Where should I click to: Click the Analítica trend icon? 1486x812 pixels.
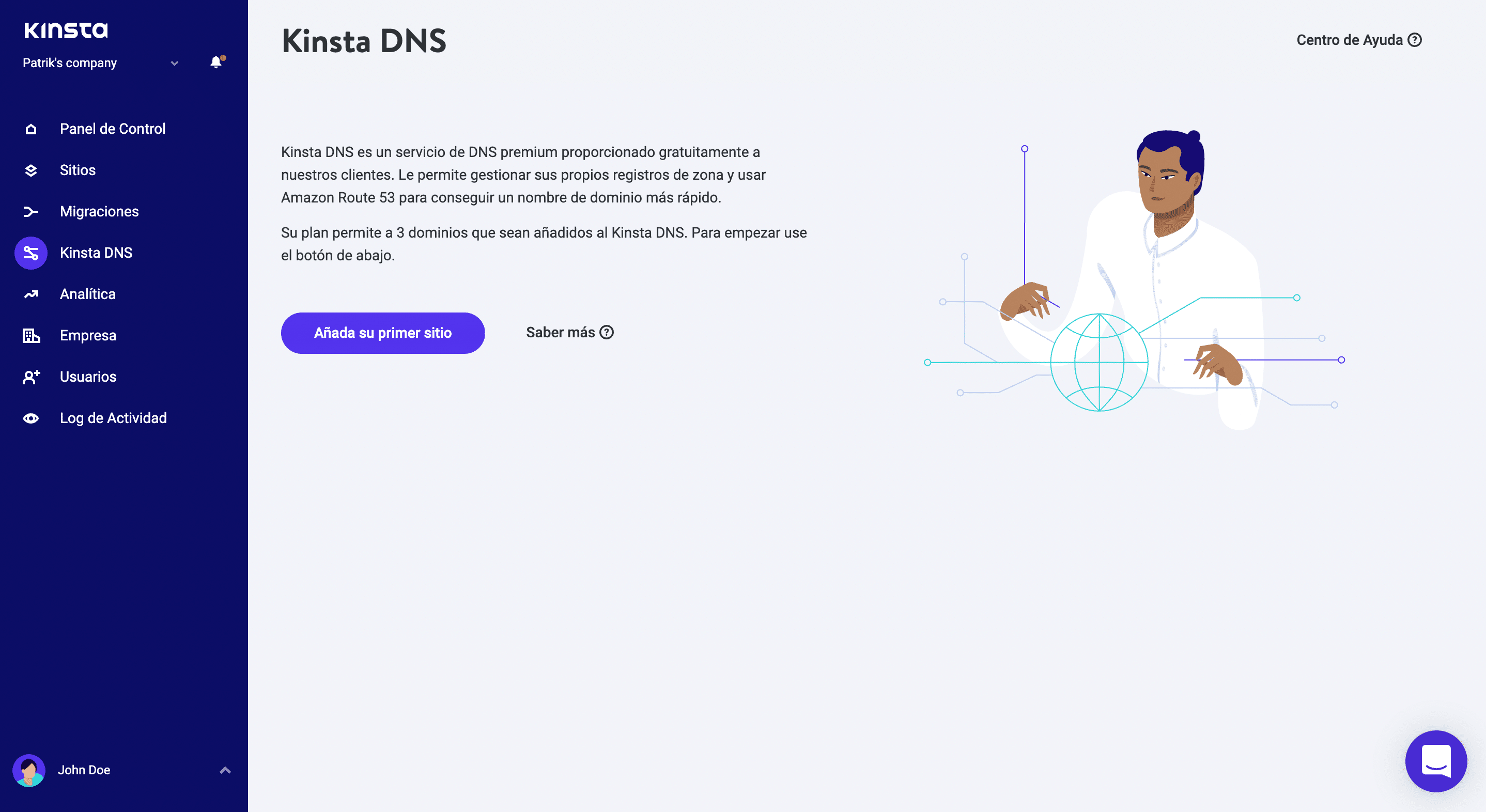click(31, 295)
